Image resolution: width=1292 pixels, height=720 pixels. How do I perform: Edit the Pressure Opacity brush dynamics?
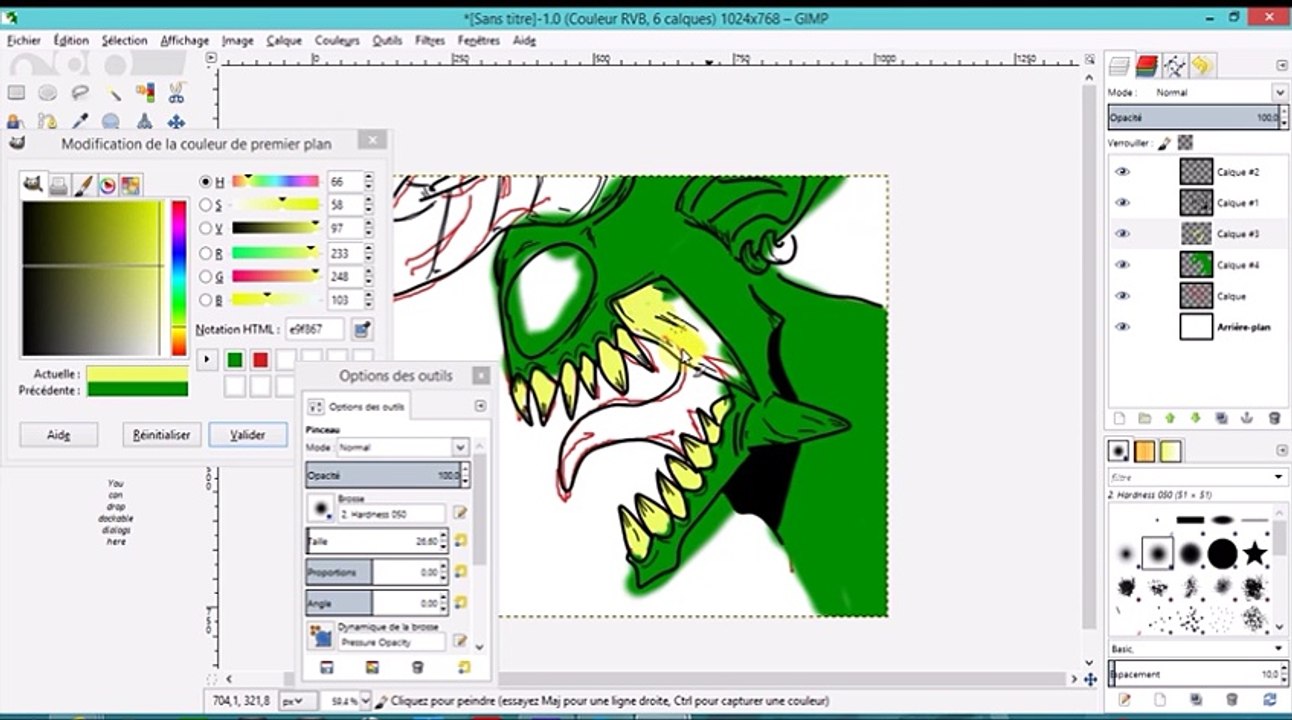[460, 641]
